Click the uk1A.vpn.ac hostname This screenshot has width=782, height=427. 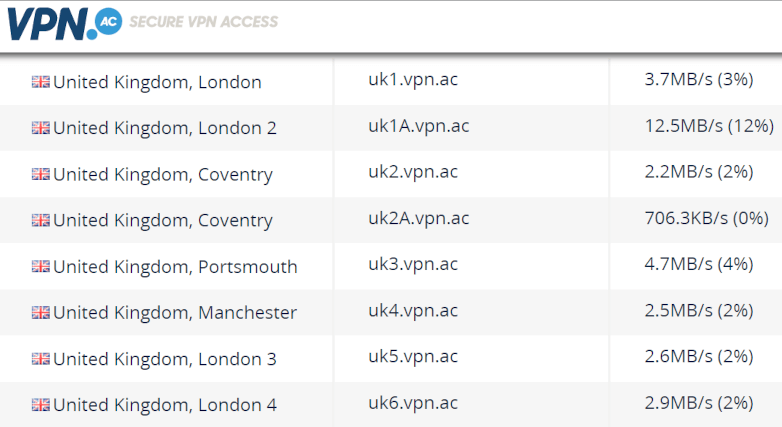(418, 126)
